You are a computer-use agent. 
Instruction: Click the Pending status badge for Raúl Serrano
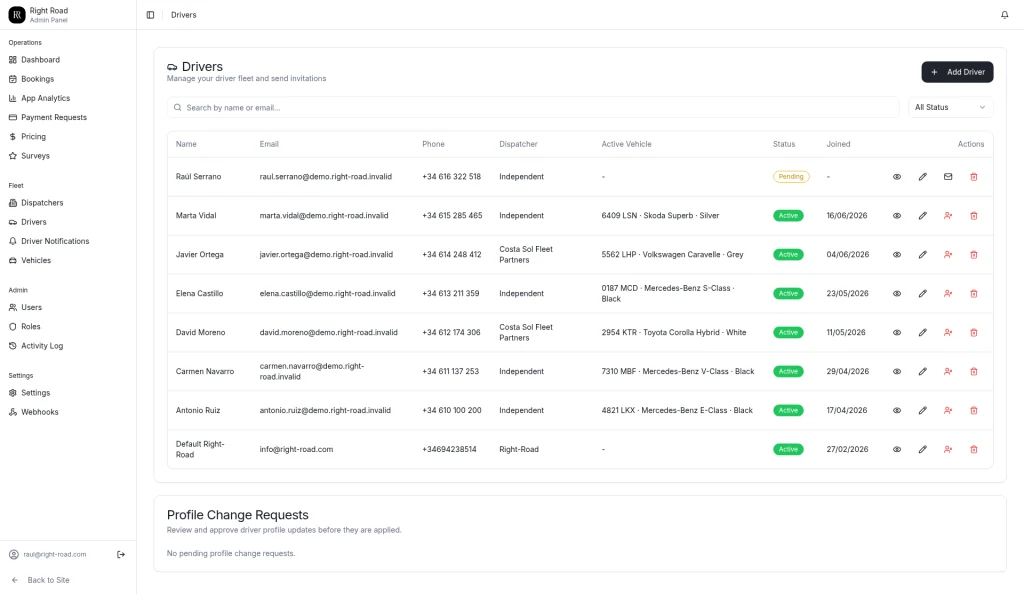click(x=791, y=177)
